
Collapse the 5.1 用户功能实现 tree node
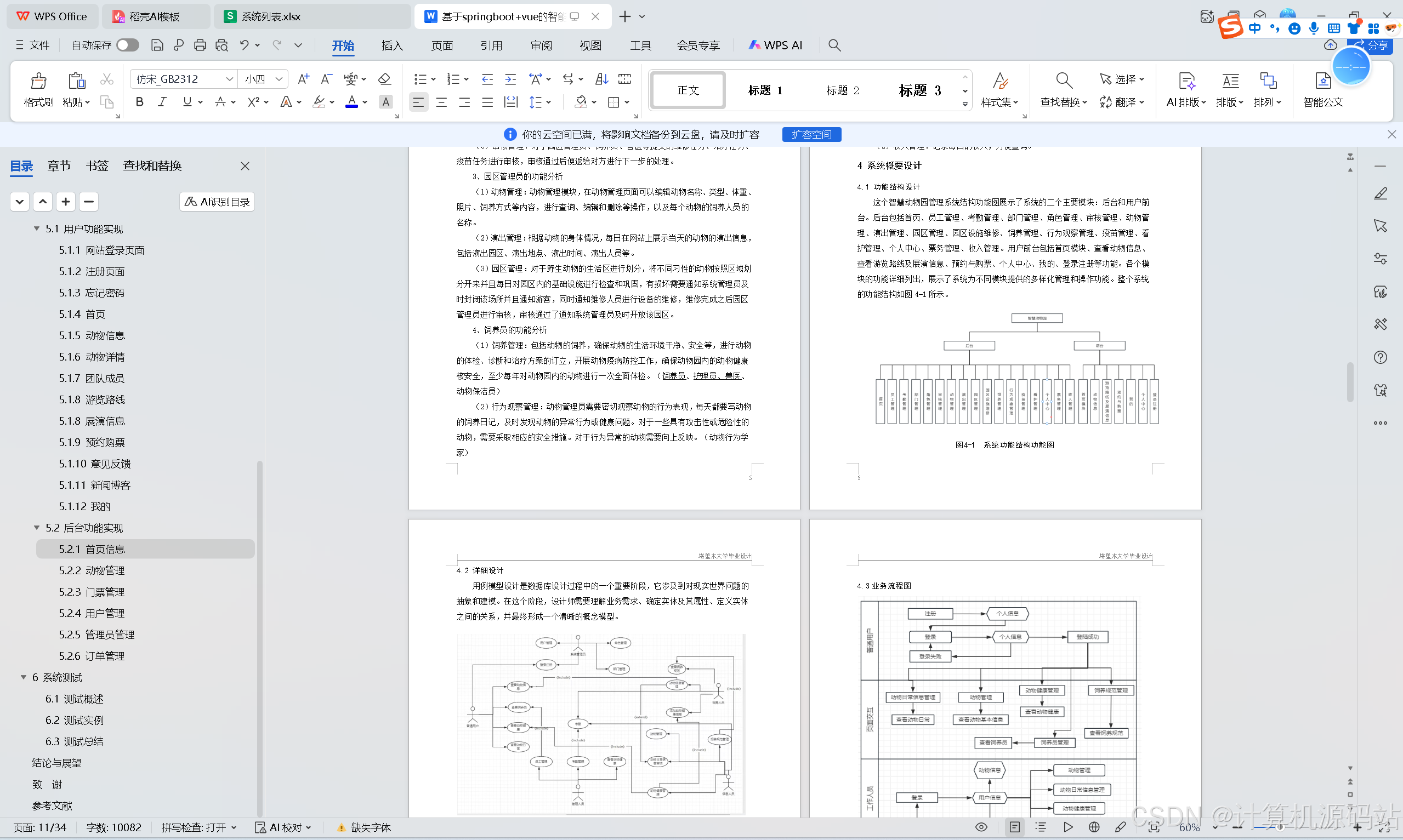point(37,228)
